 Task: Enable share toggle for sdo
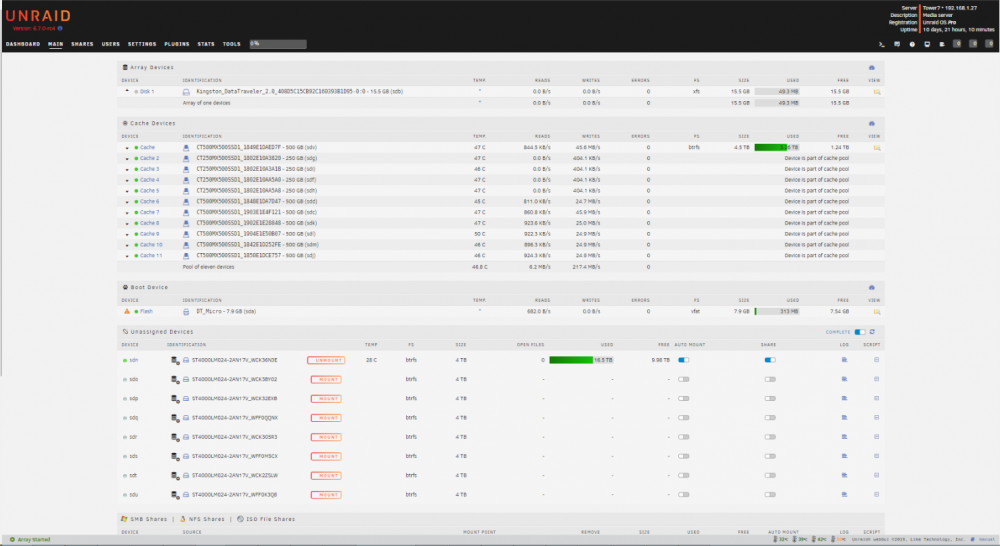[770, 379]
